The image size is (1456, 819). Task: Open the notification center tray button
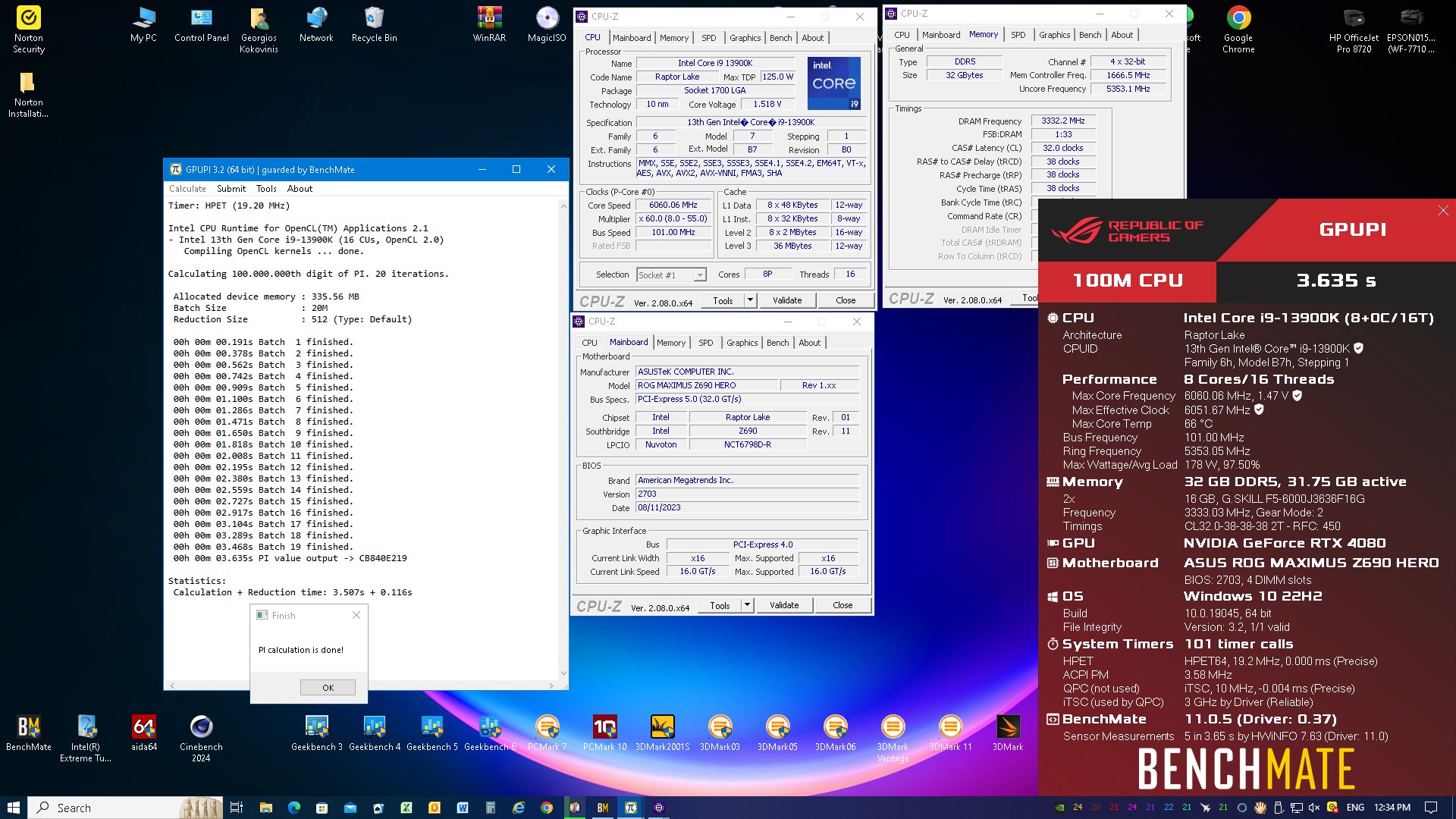pos(1431,808)
